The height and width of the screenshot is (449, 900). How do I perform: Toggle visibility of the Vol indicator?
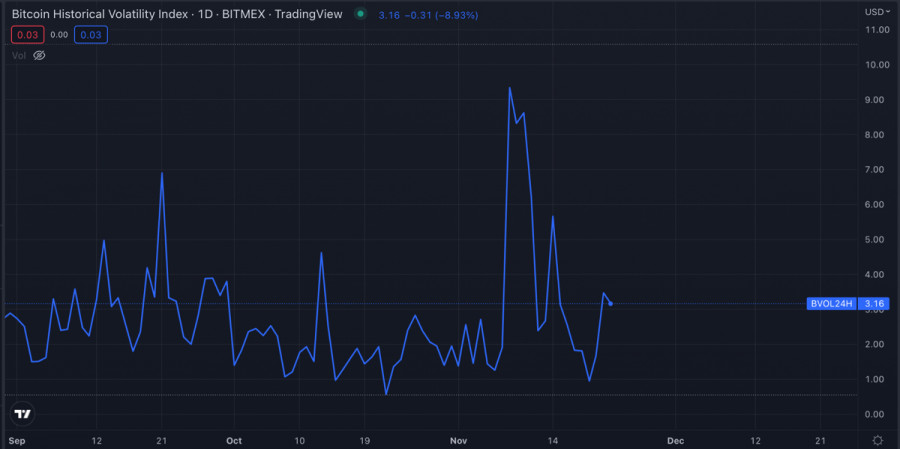click(x=39, y=55)
